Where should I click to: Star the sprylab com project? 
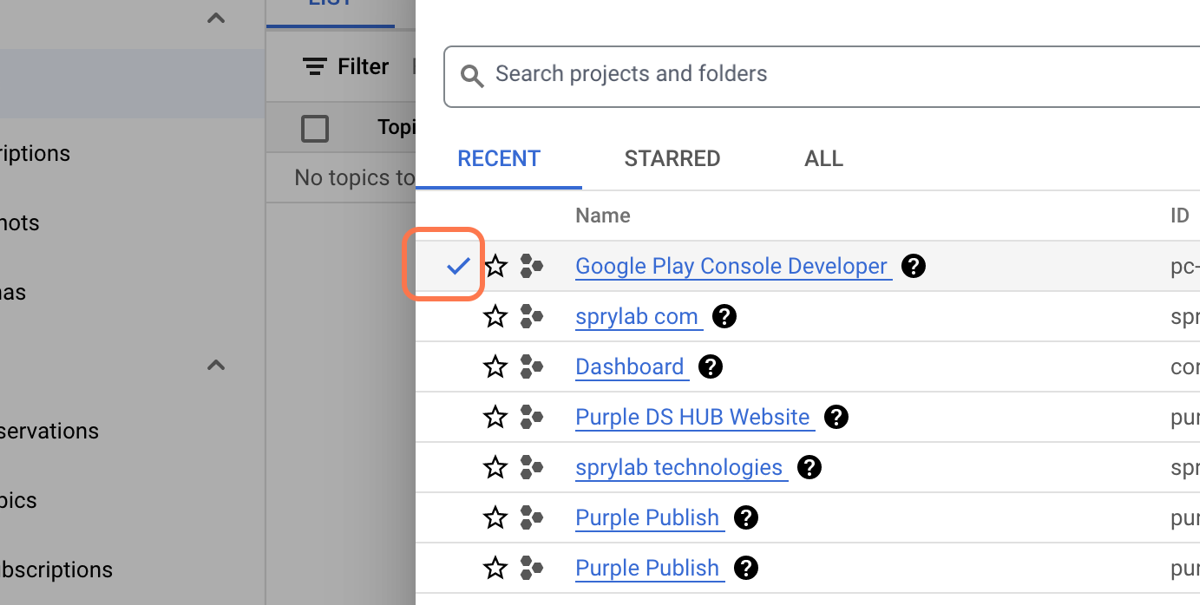496,317
